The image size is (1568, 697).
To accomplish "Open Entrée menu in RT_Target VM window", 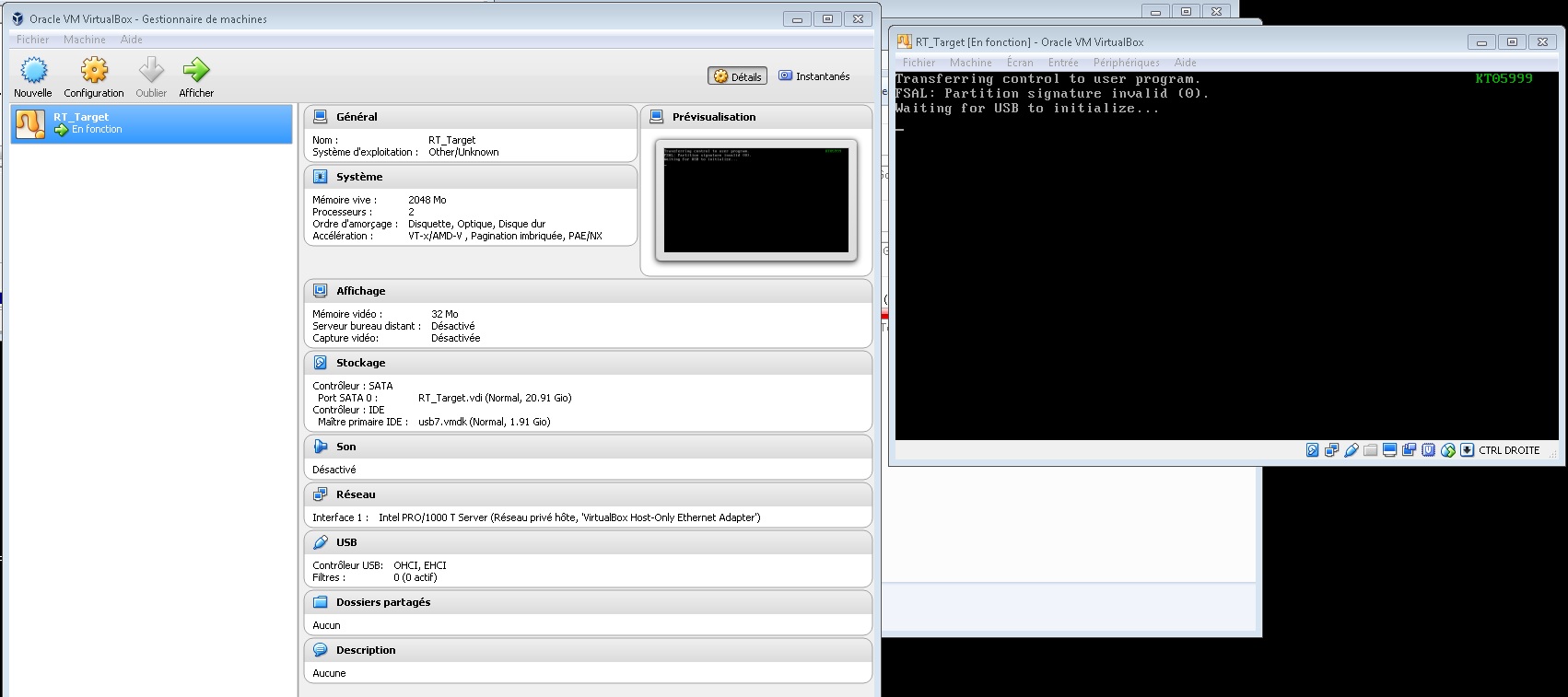I will [x=1063, y=63].
